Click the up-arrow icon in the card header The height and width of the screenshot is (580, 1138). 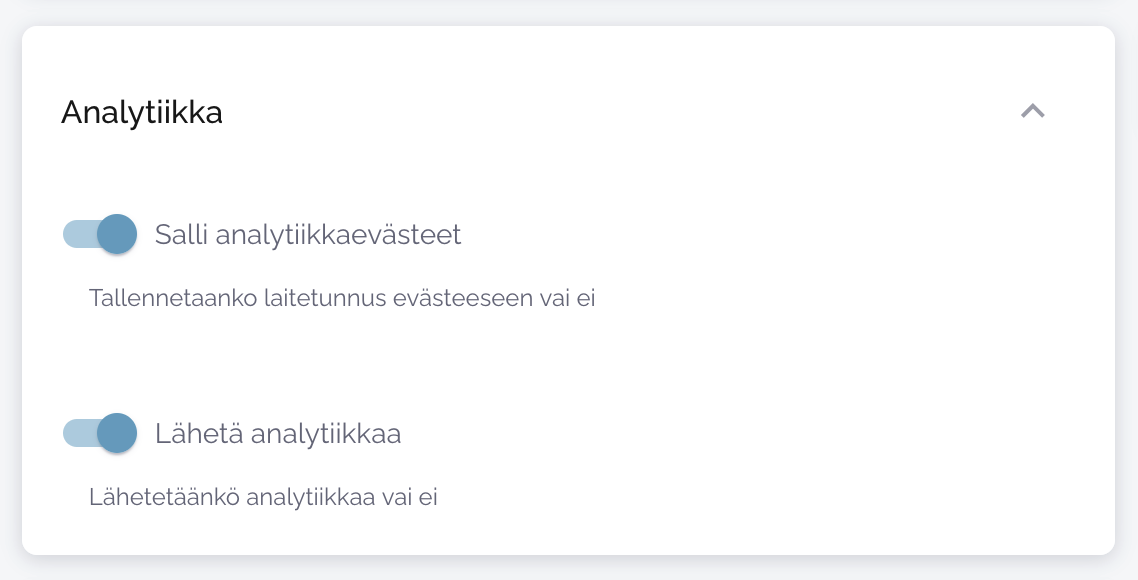point(1032,112)
